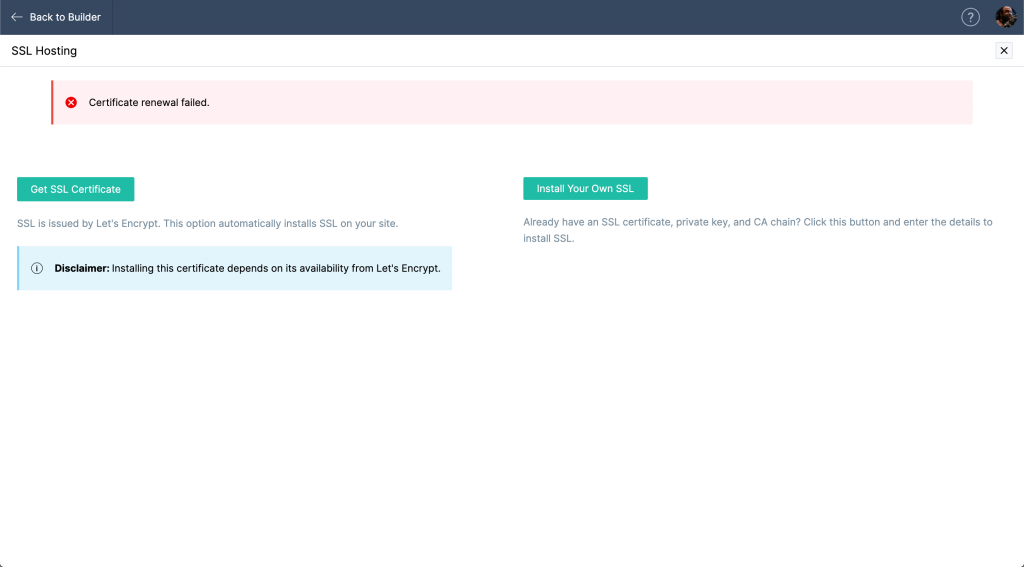Select the Back to Builder label

[65, 17]
